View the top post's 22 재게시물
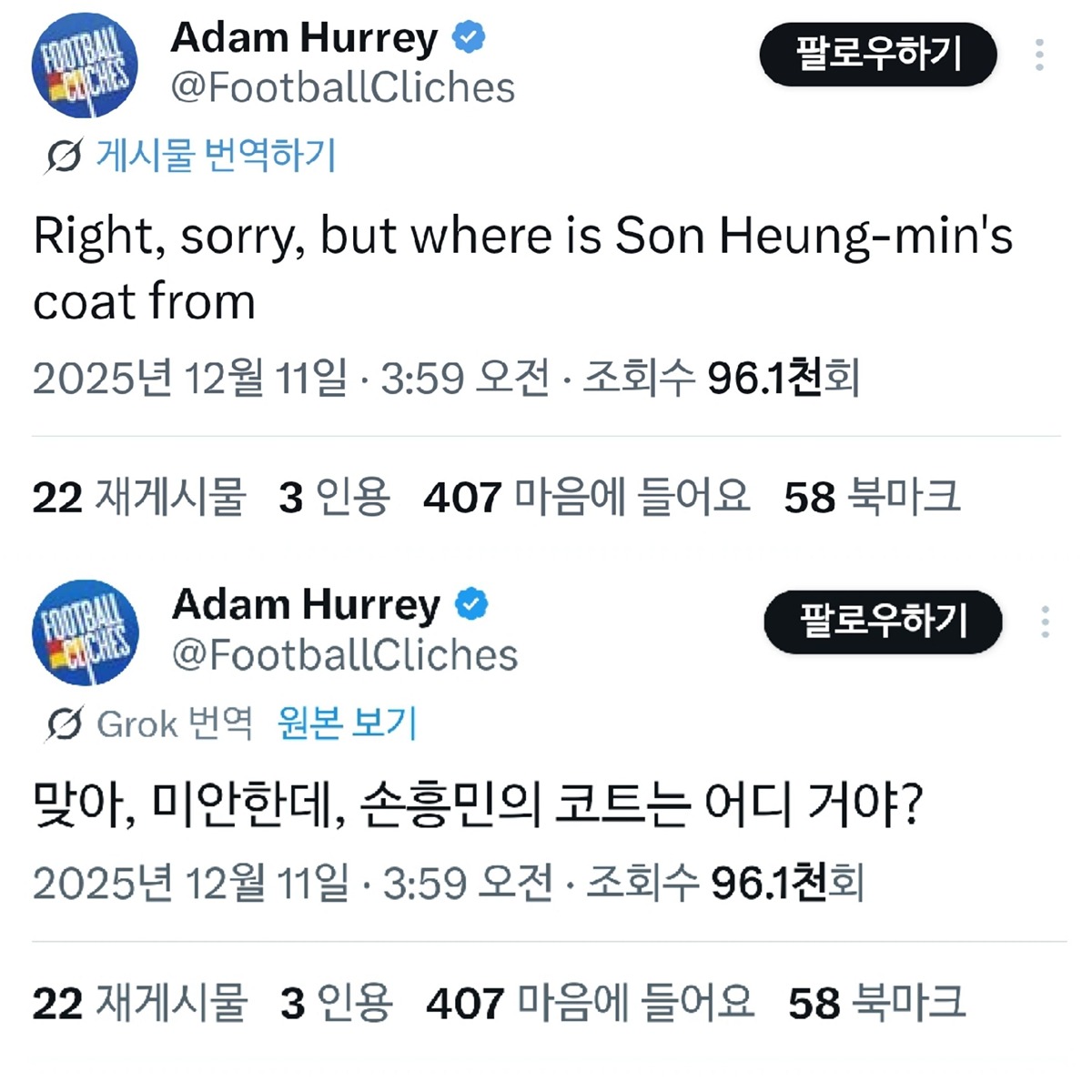The height and width of the screenshot is (1092, 1092). [x=139, y=498]
